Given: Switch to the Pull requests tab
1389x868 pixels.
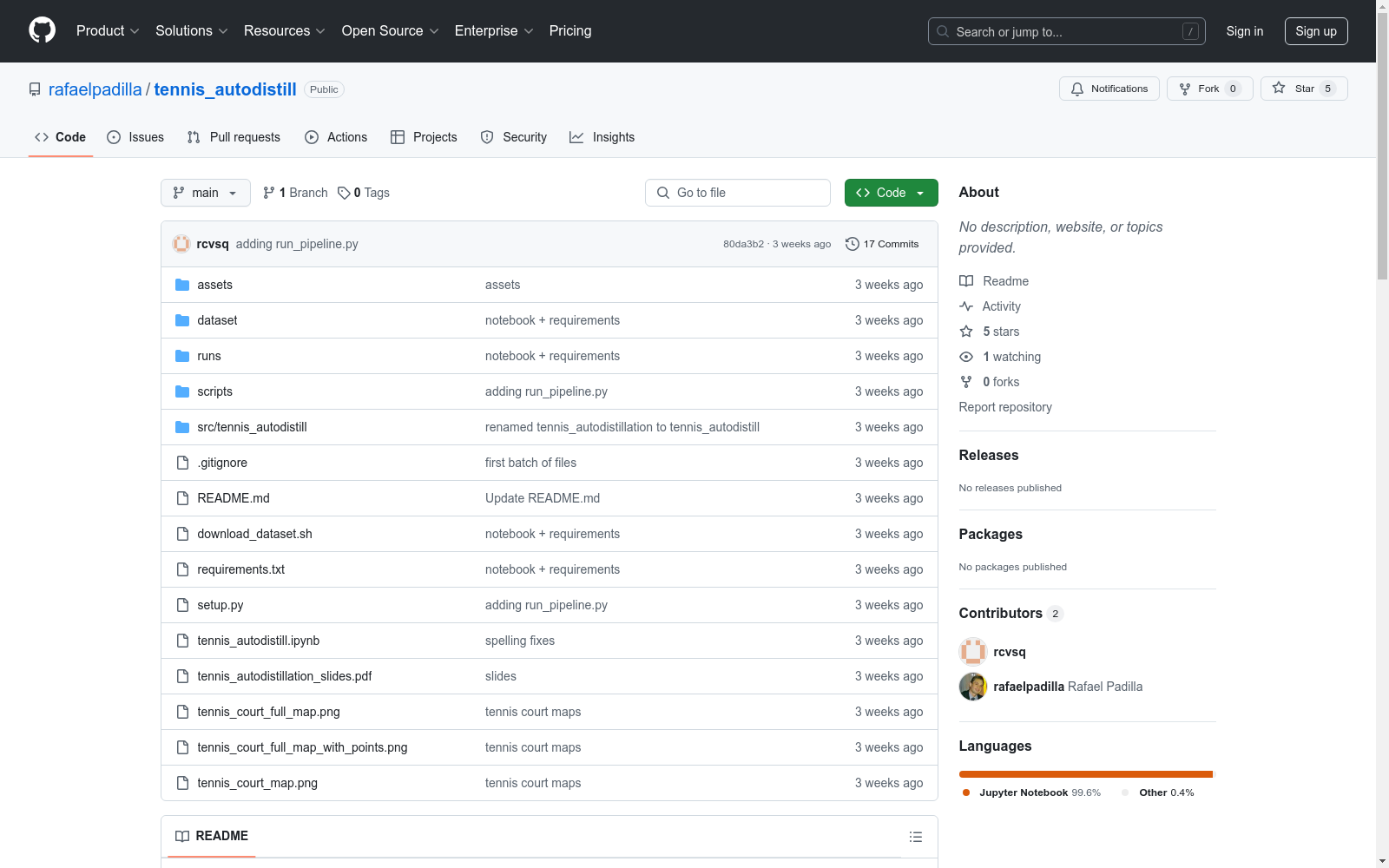Looking at the screenshot, I should [234, 137].
